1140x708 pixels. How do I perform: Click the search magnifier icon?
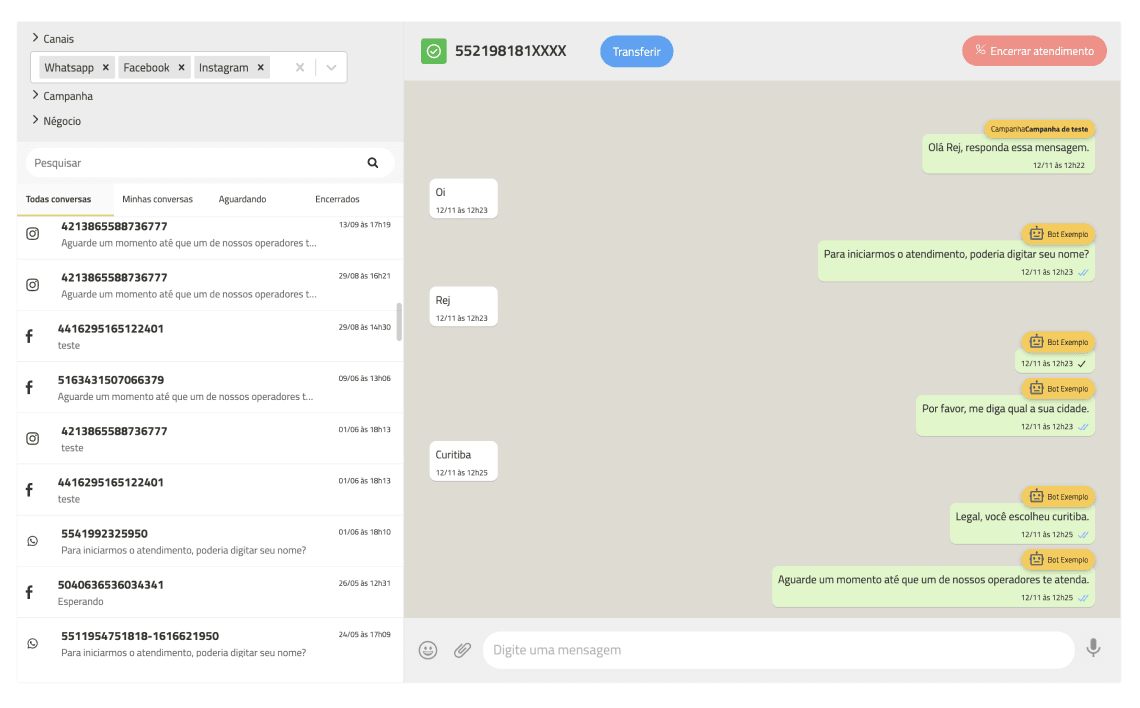pos(373,163)
